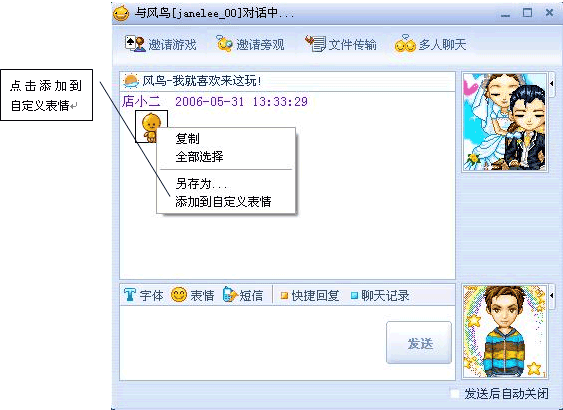Image resolution: width=563 pixels, height=410 pixels.
Task: Click the weather icon beside 凤鸟 status
Action: 131,81
